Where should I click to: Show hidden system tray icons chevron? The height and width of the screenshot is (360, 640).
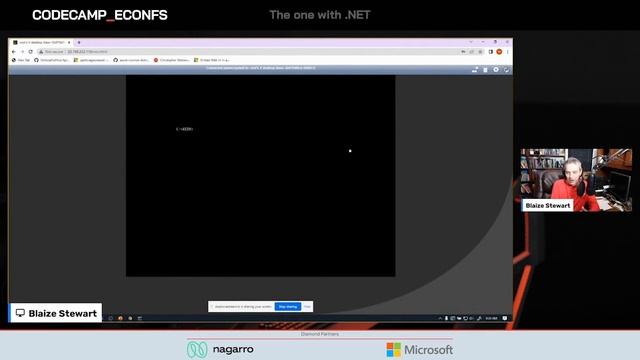coord(440,318)
